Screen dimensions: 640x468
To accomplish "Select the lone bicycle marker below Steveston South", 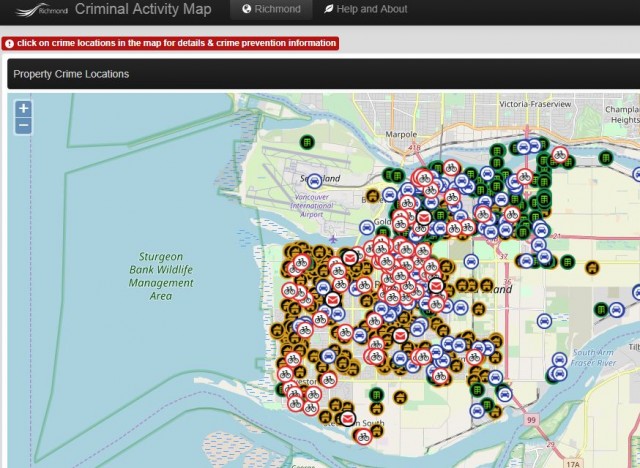I will (x=363, y=437).
